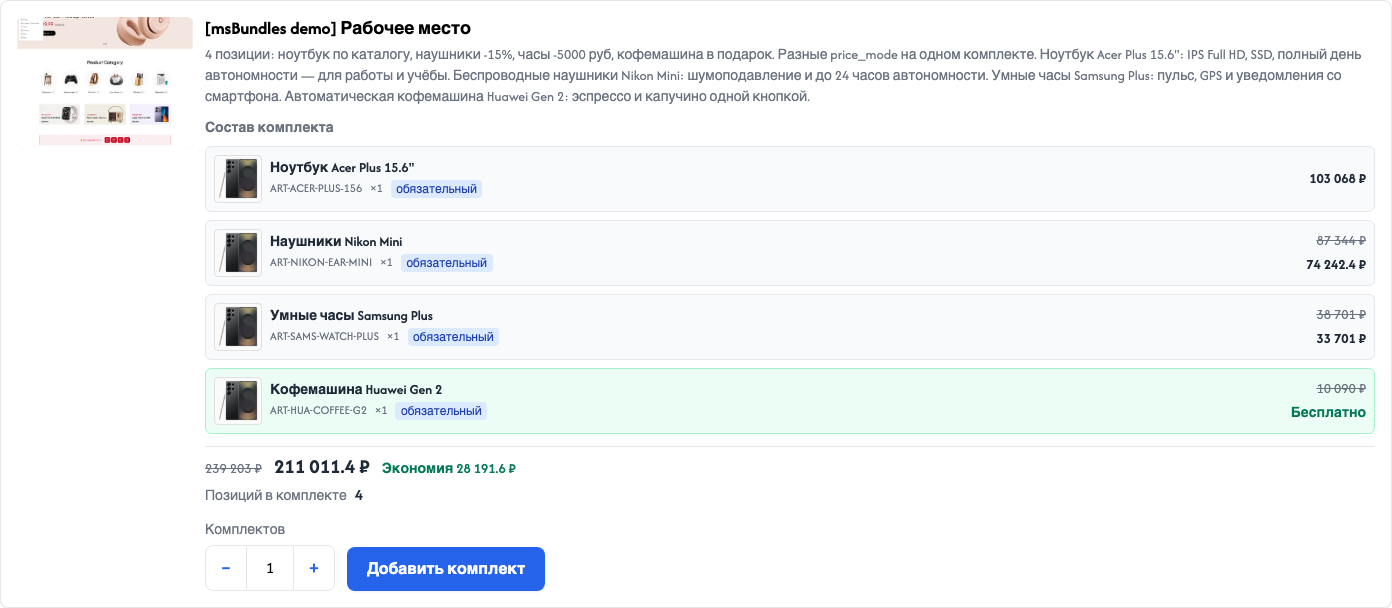Click the Умные часы Samsung Plus thumbnail
Image resolution: width=1392 pixels, height=608 pixels.
[238, 327]
